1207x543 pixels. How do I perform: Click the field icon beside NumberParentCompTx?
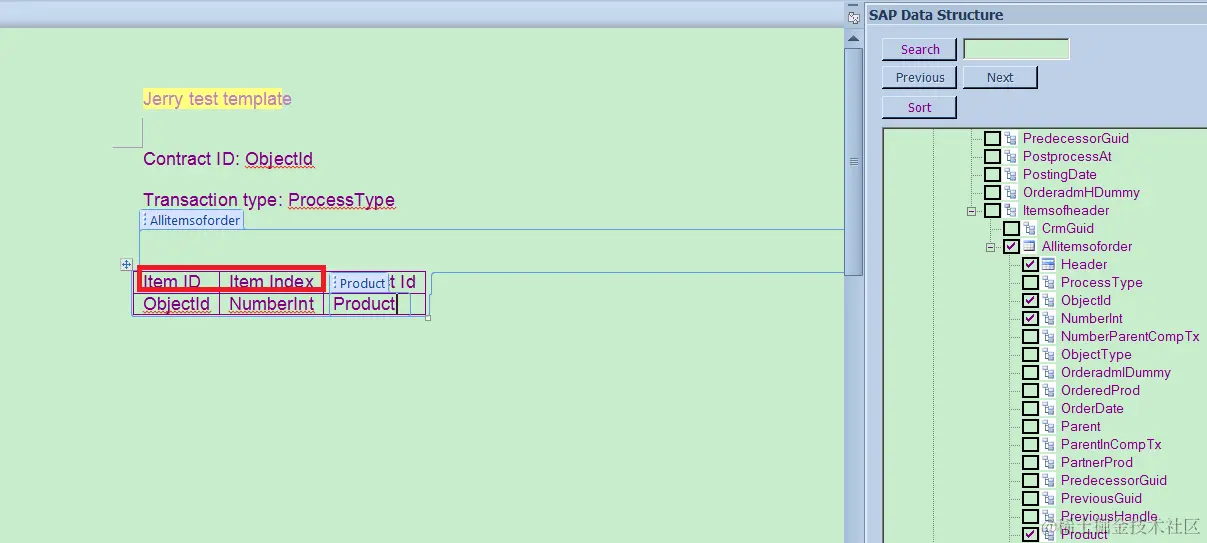[x=1049, y=336]
